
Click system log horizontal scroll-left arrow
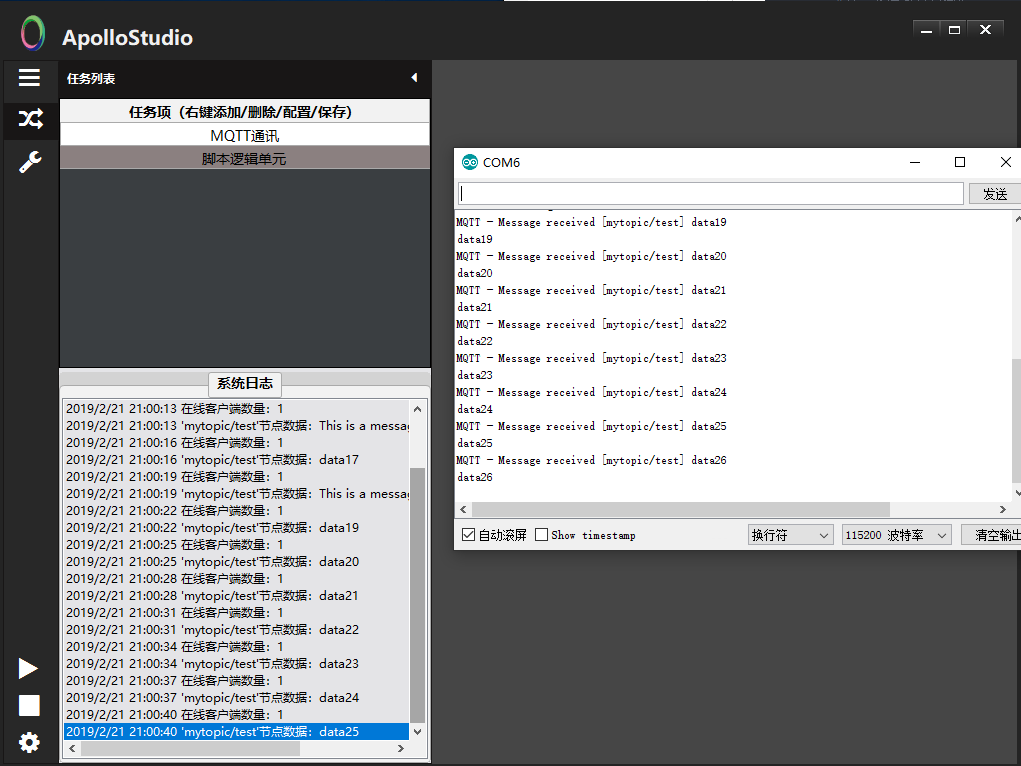(72, 748)
